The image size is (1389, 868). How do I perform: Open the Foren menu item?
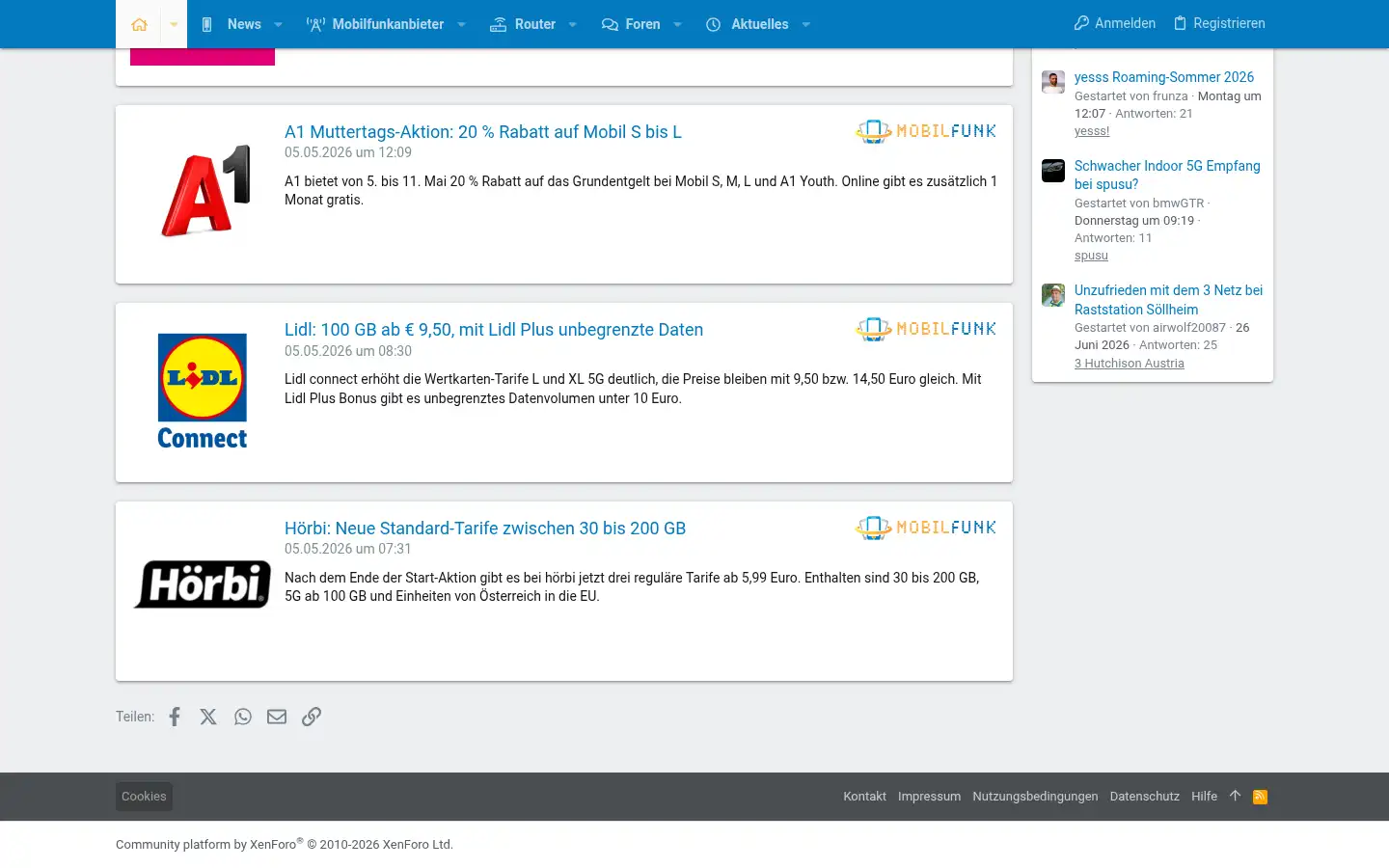pyautogui.click(x=631, y=24)
